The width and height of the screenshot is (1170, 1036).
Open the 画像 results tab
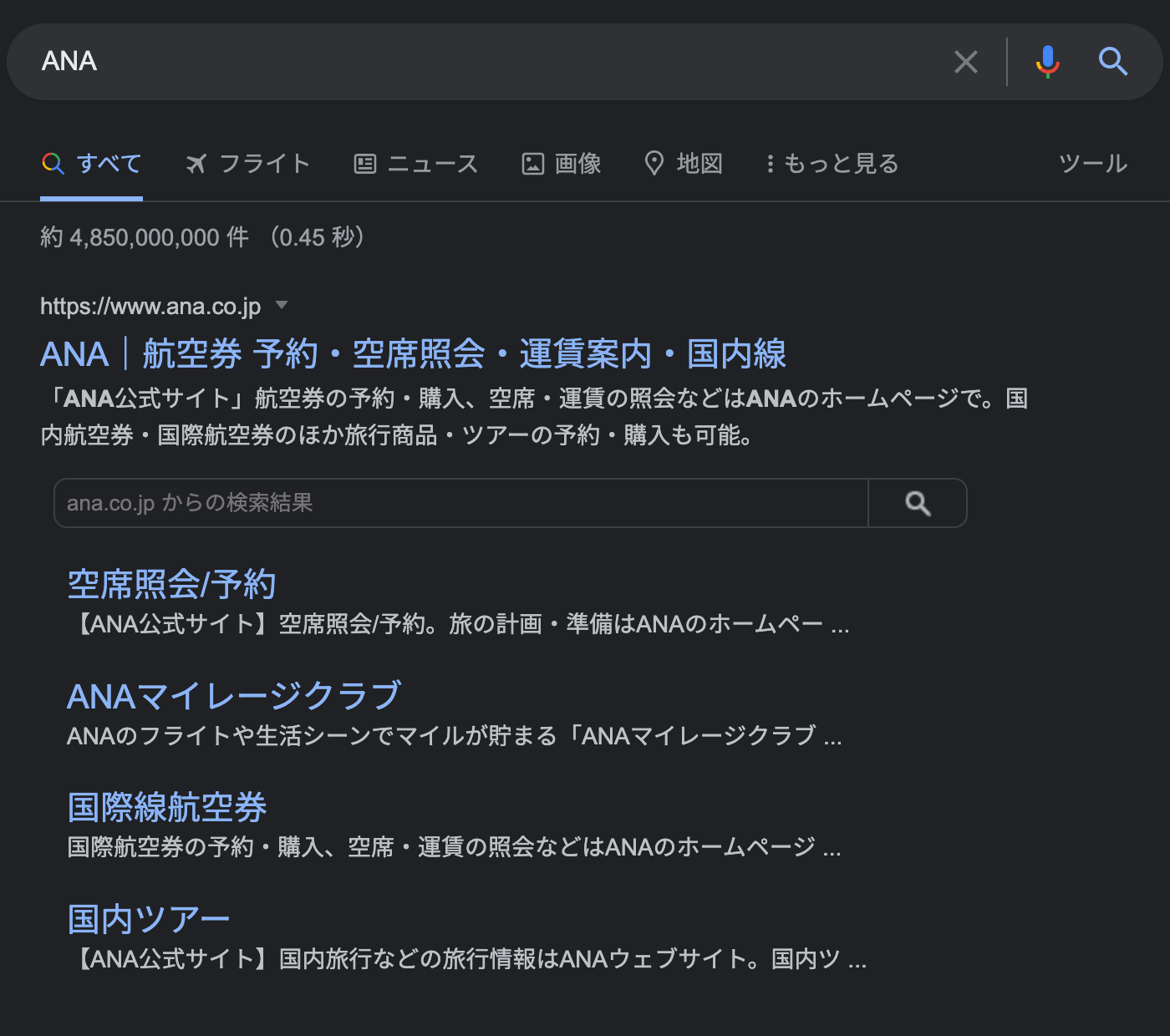click(562, 164)
